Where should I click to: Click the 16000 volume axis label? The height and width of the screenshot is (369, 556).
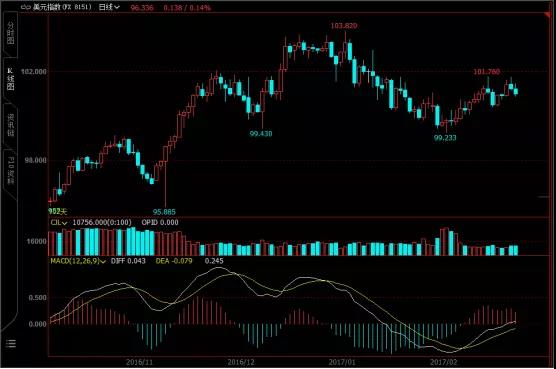click(37, 241)
